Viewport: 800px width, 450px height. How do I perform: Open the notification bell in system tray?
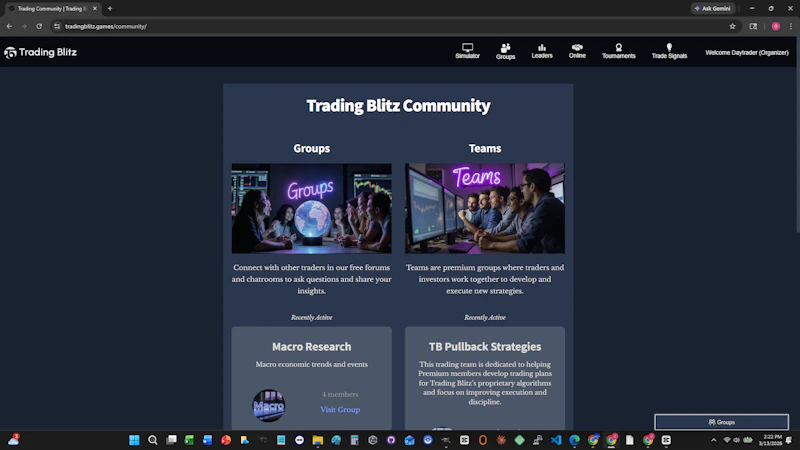(x=789, y=440)
